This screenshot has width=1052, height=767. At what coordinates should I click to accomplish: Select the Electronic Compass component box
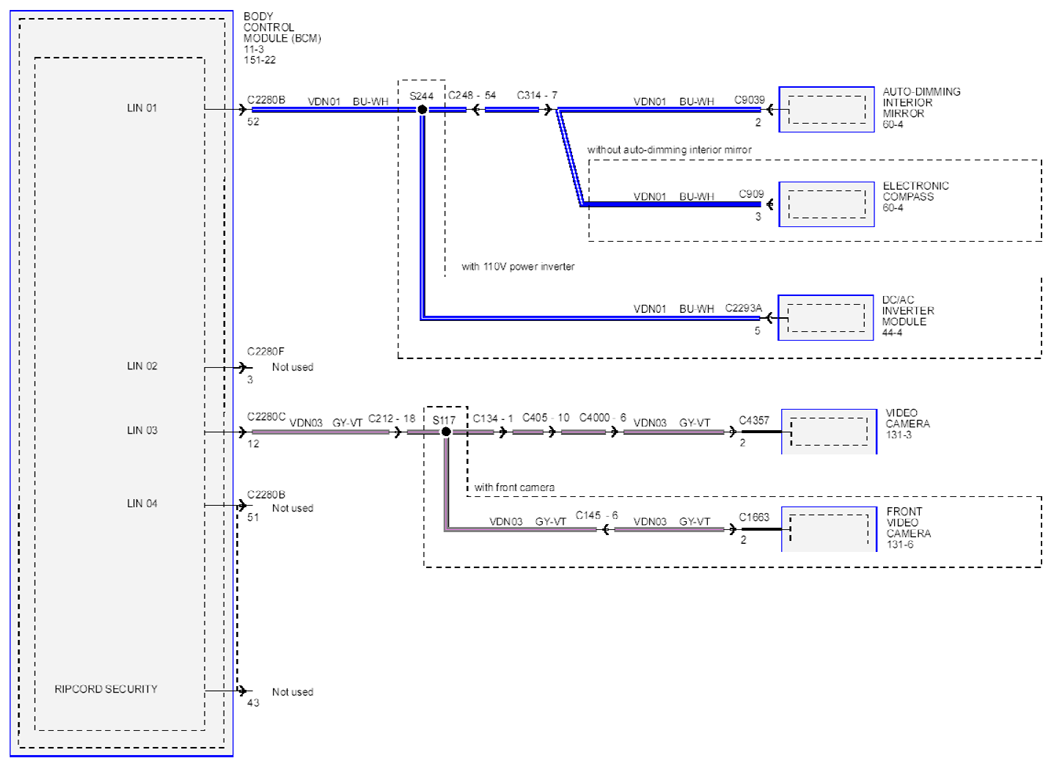pyautogui.click(x=827, y=204)
